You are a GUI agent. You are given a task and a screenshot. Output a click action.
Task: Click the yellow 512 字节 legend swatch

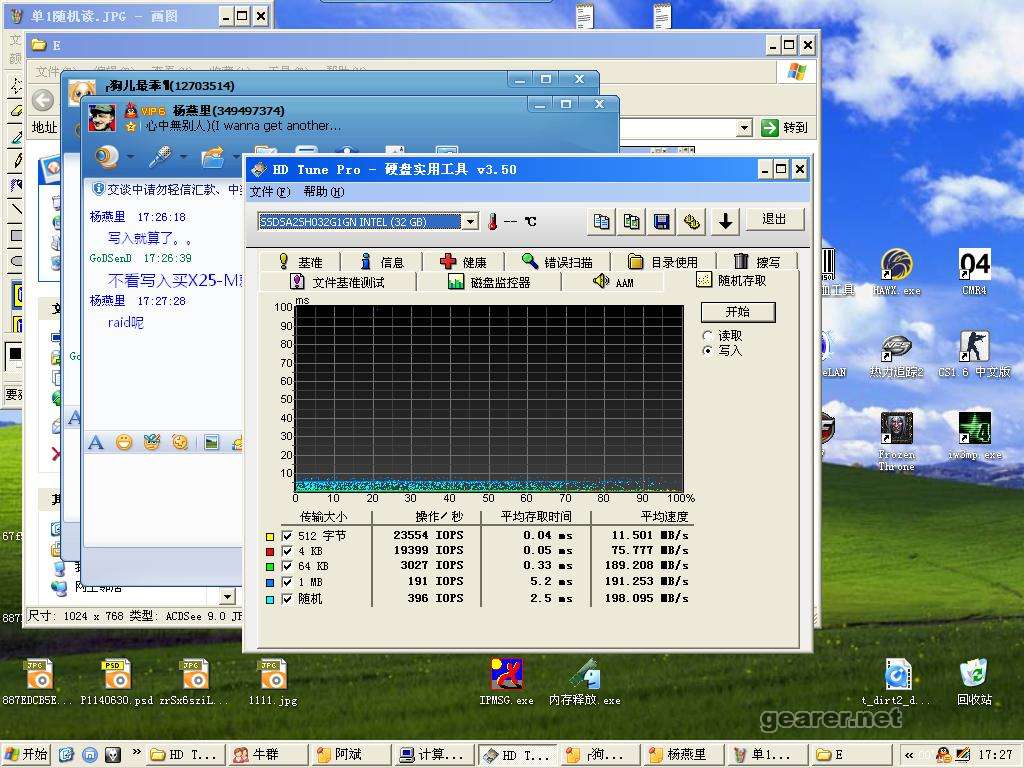[270, 537]
